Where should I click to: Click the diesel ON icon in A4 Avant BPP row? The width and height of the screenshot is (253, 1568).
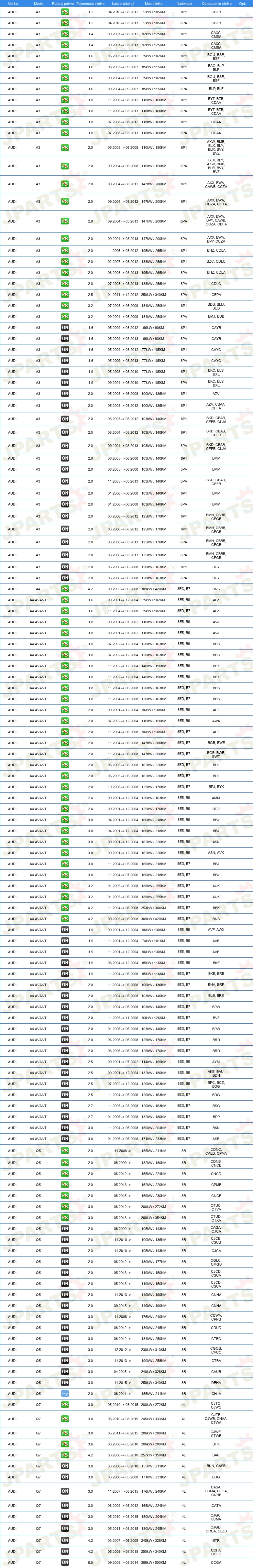point(64,1117)
